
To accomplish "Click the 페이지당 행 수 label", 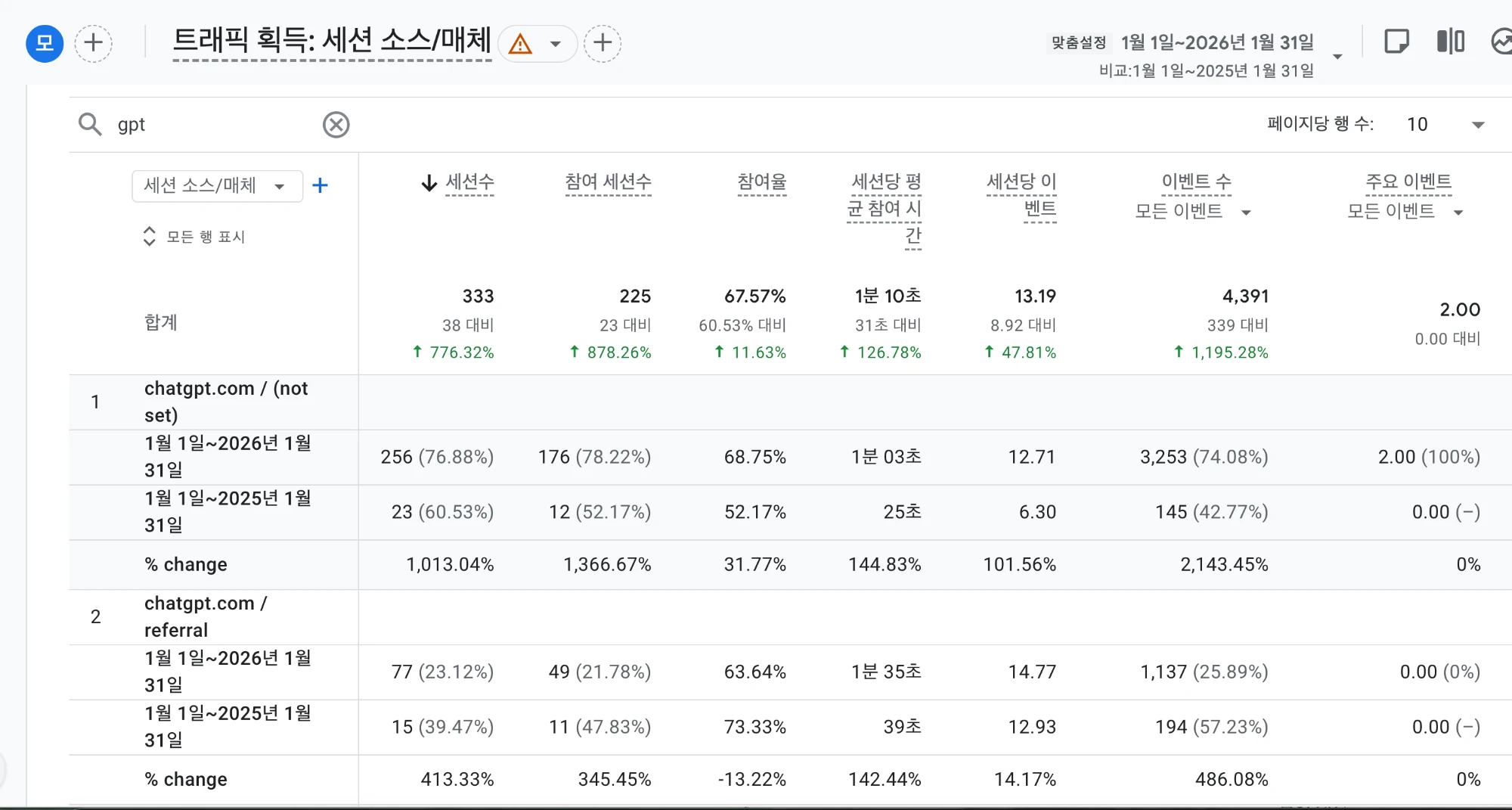I will (x=1320, y=124).
